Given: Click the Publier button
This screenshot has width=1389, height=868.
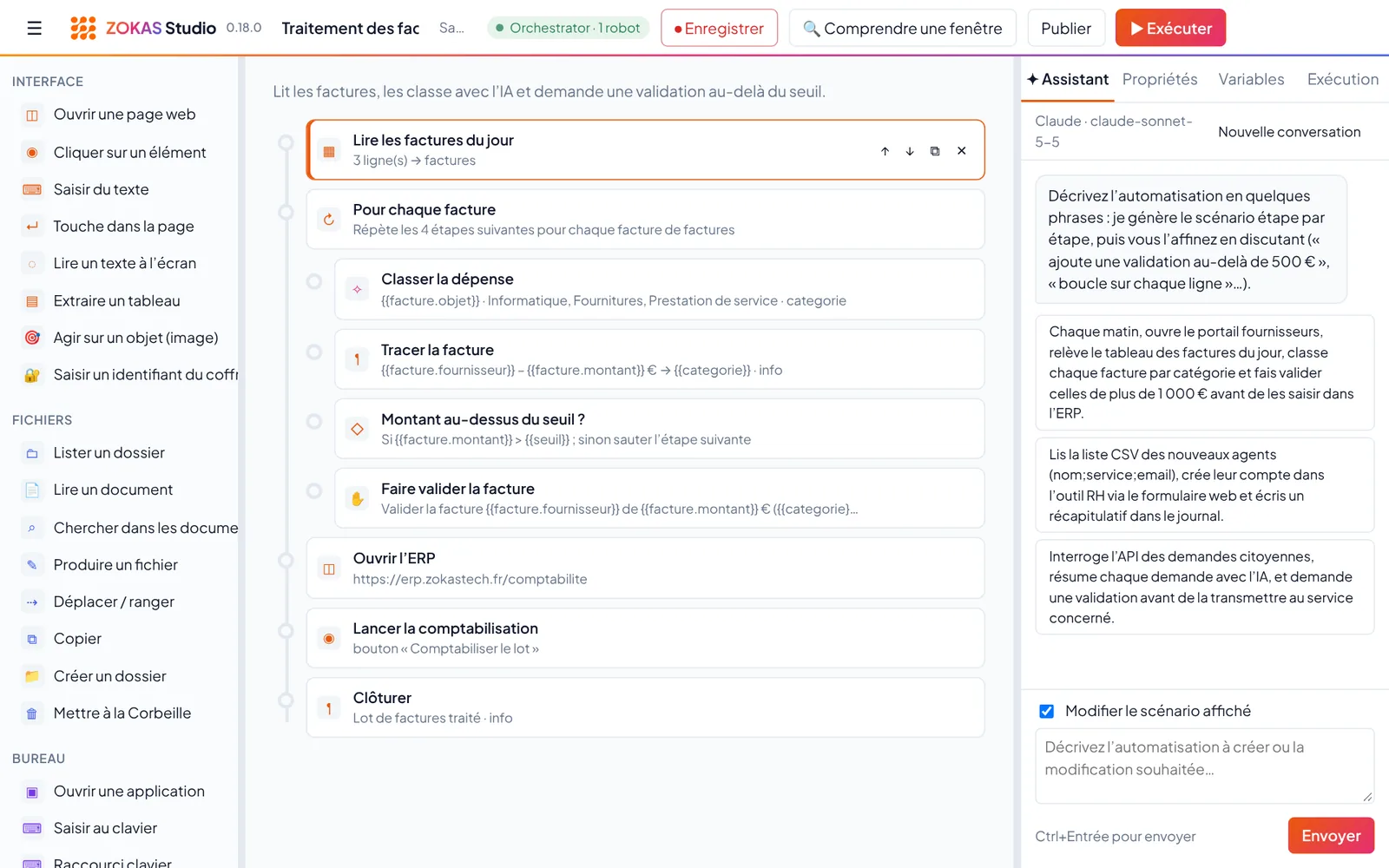Looking at the screenshot, I should tap(1066, 28).
